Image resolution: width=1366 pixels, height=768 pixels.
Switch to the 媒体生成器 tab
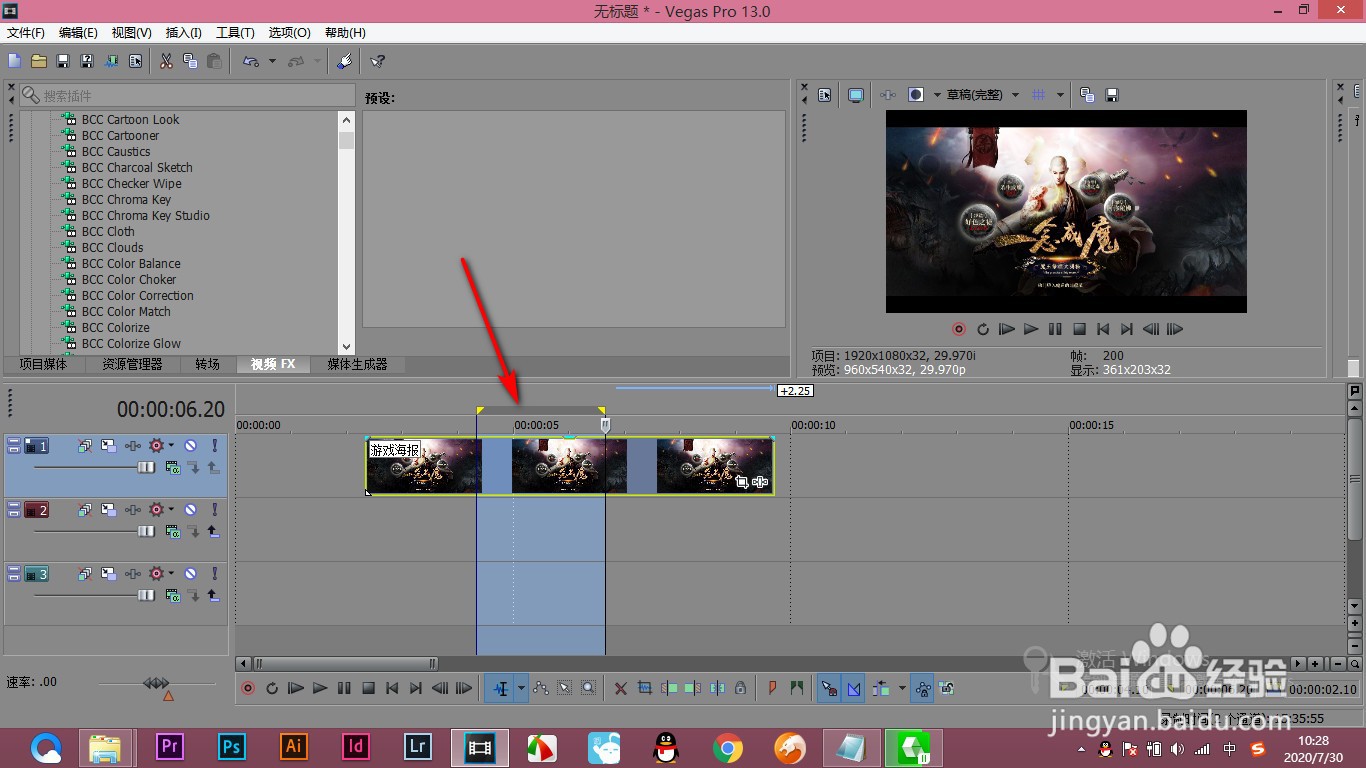[357, 364]
